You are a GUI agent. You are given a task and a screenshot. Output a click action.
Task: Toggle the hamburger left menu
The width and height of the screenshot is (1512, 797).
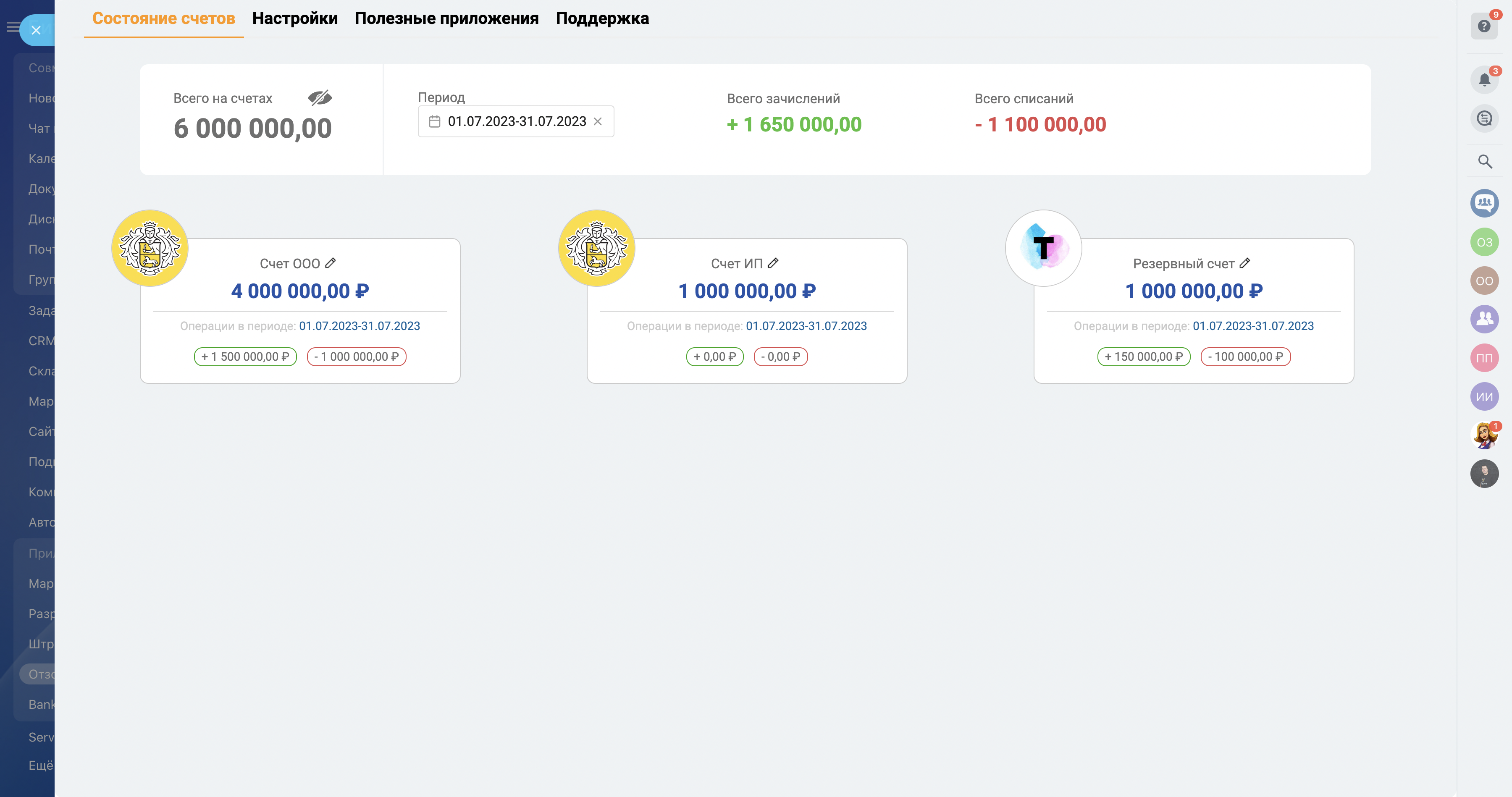[12, 27]
